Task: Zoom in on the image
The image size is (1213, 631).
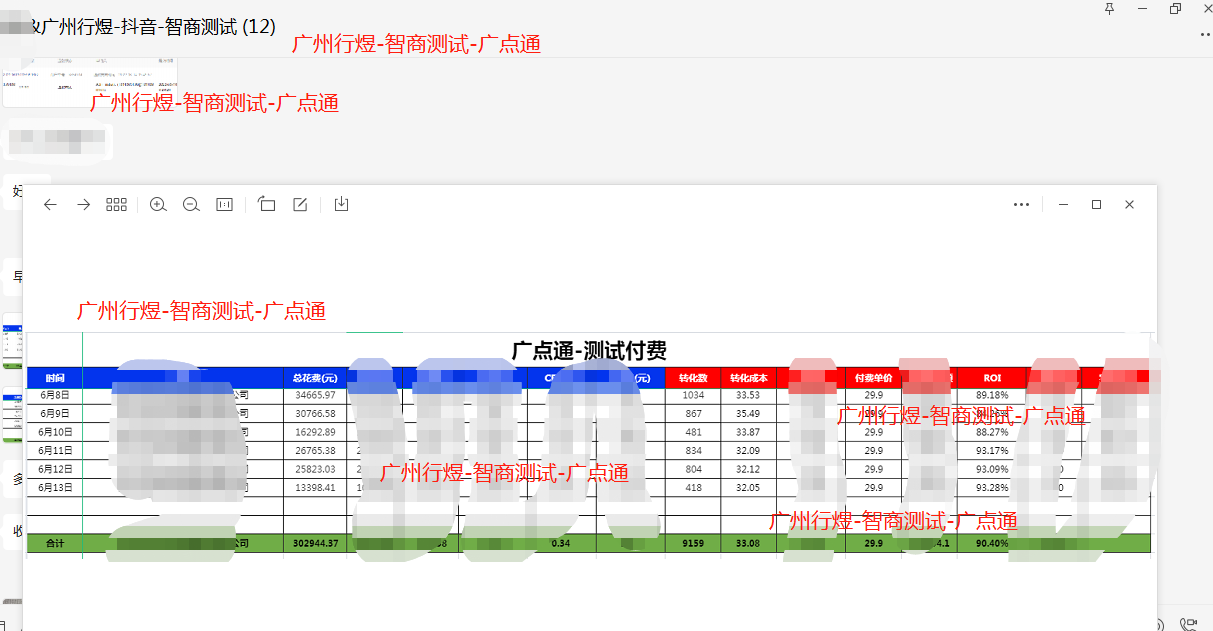Action: pyautogui.click(x=158, y=204)
